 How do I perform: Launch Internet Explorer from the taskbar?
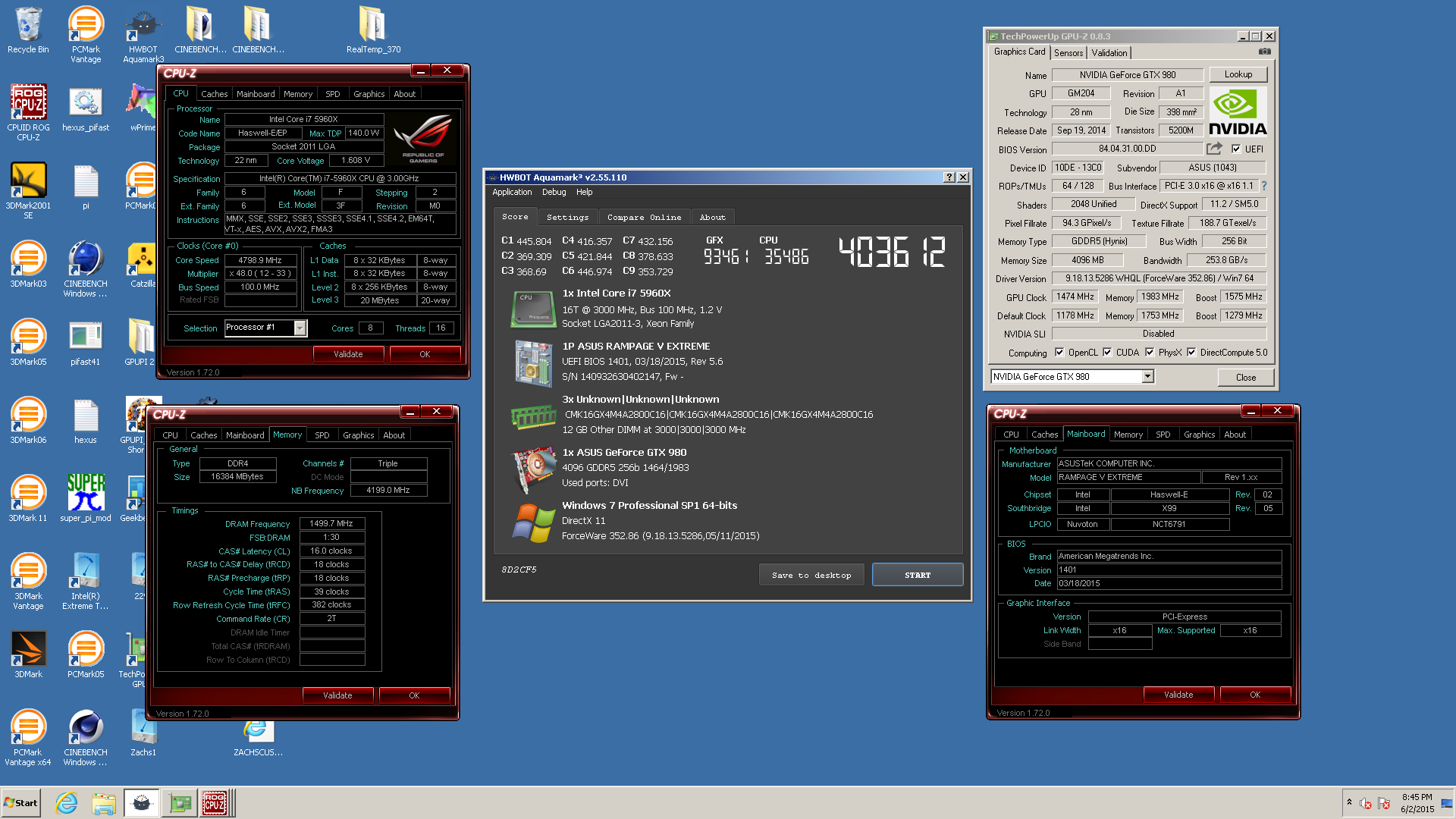tap(67, 803)
